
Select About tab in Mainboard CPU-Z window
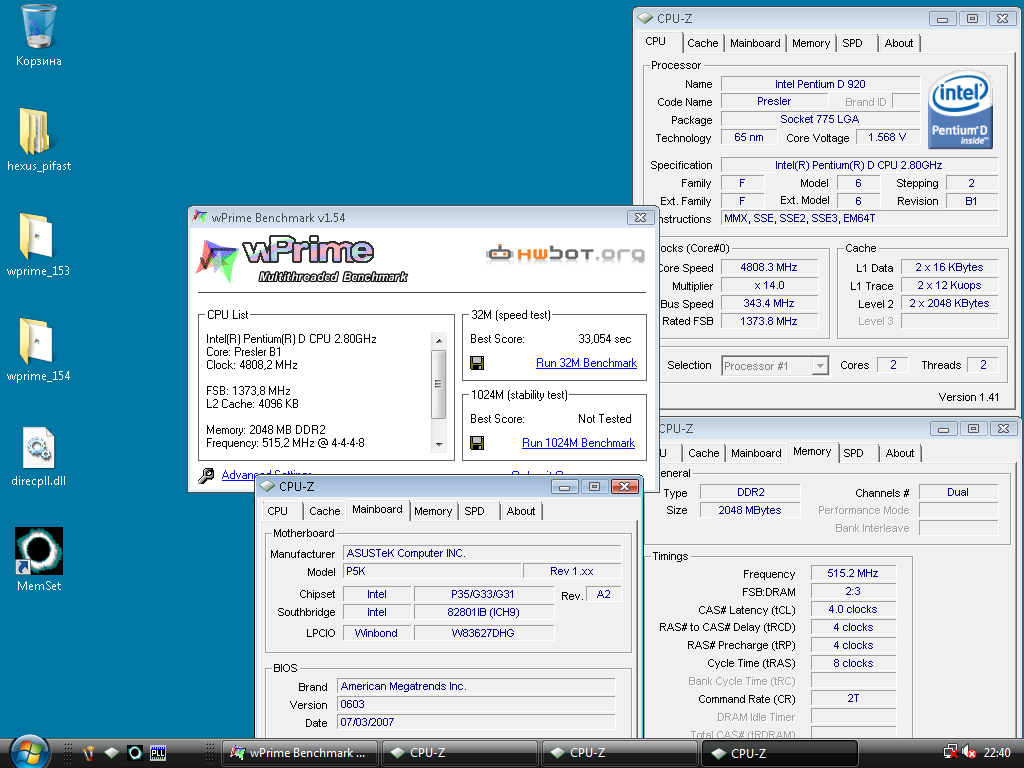[520, 511]
